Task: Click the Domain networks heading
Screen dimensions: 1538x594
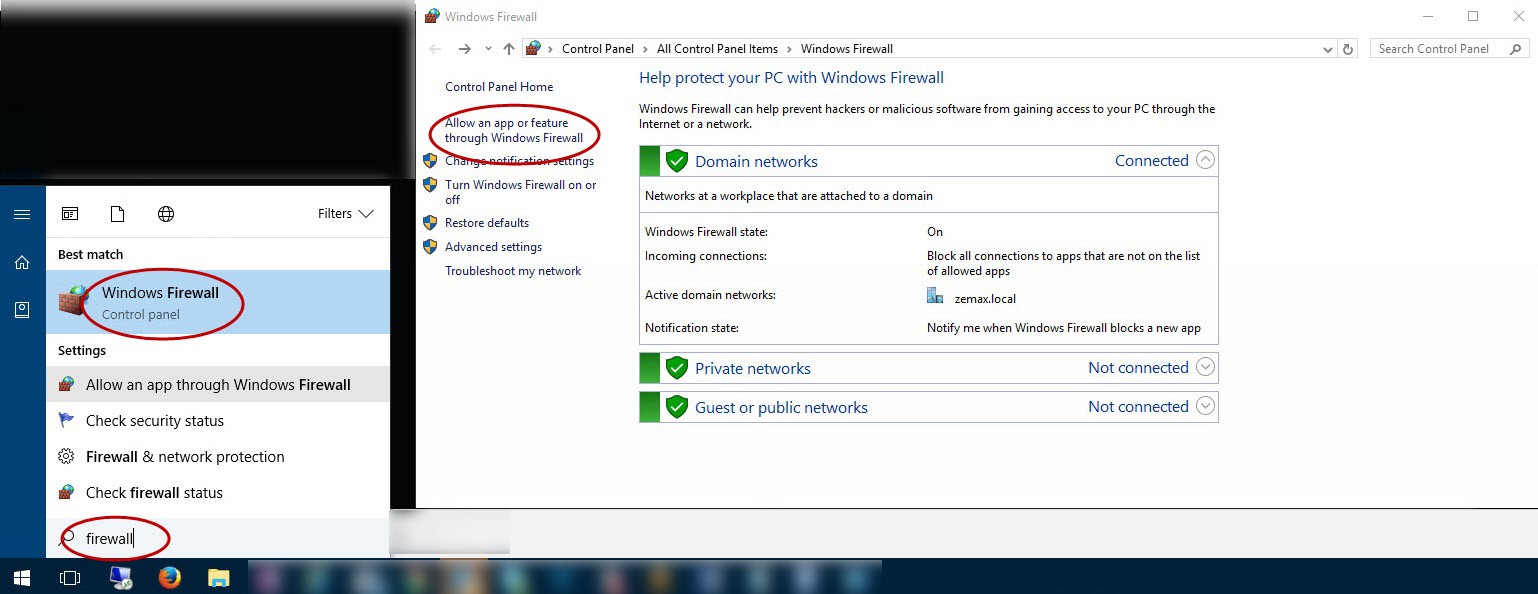Action: [x=756, y=162]
